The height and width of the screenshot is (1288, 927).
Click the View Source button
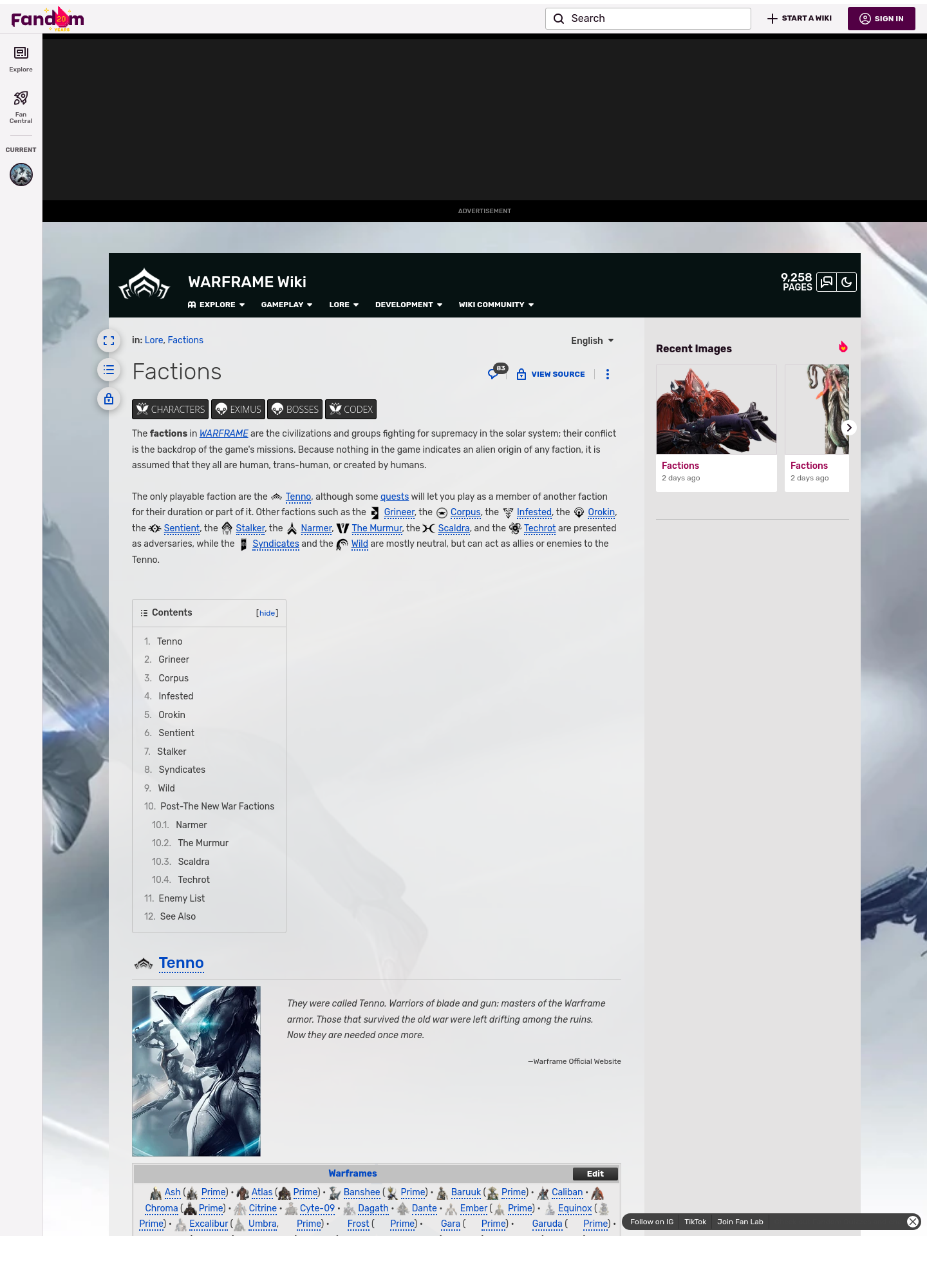551,374
